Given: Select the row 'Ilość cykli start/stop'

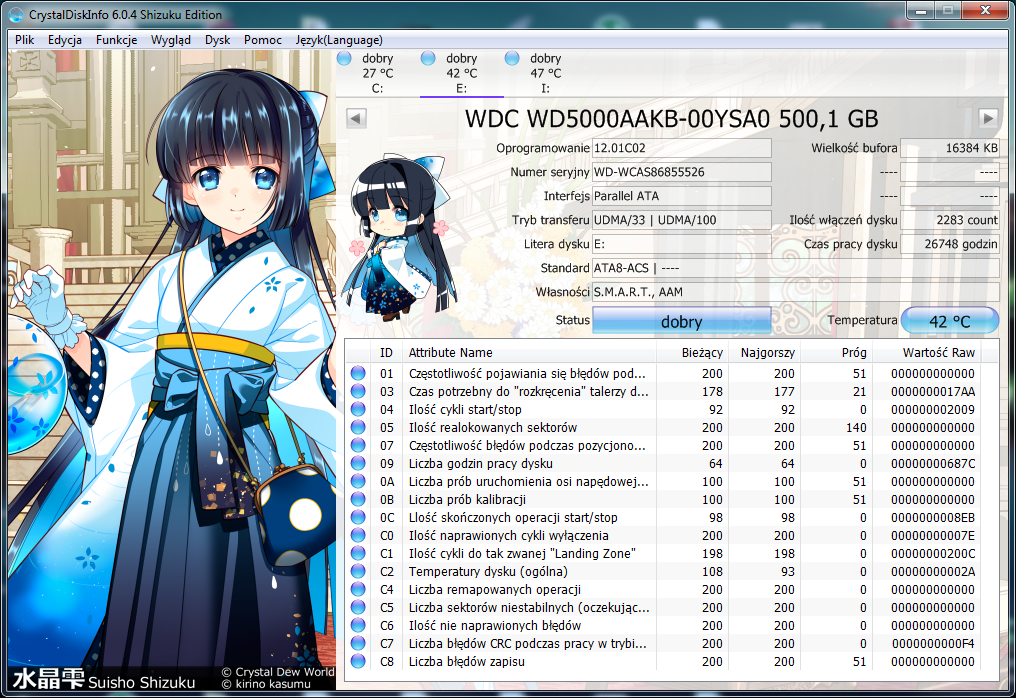Looking at the screenshot, I should pyautogui.click(x=662, y=409).
